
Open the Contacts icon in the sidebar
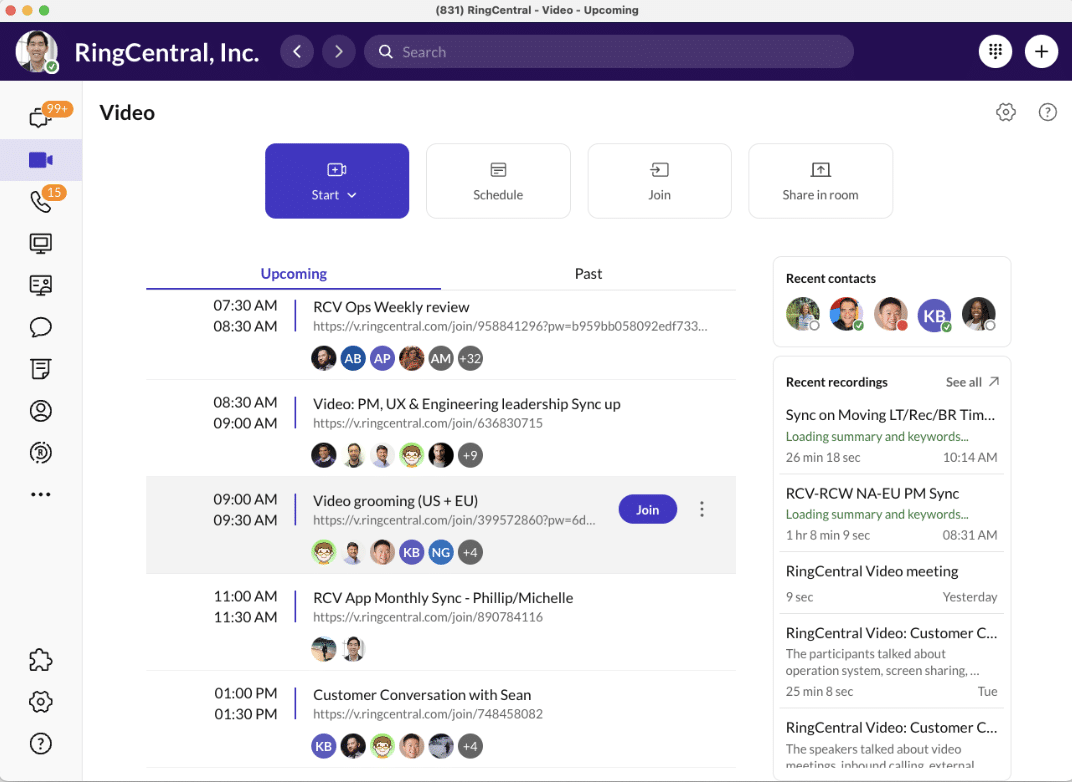40,411
